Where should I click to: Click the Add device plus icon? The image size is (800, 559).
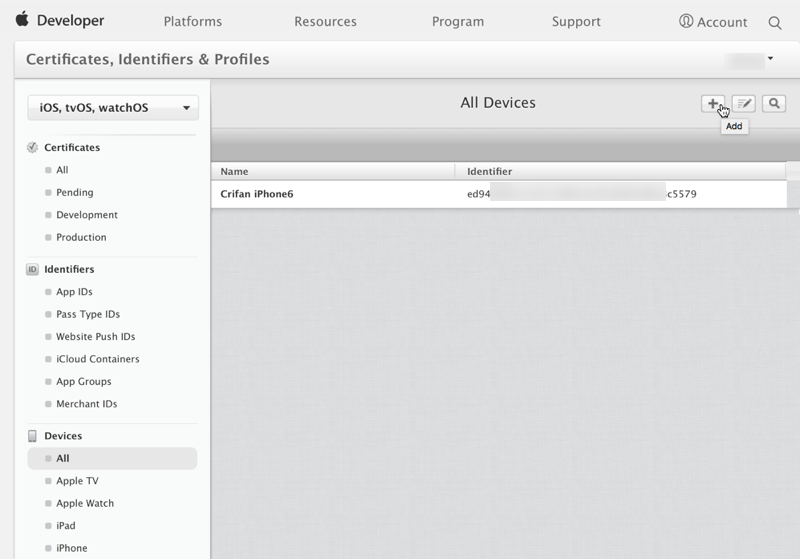(712, 104)
